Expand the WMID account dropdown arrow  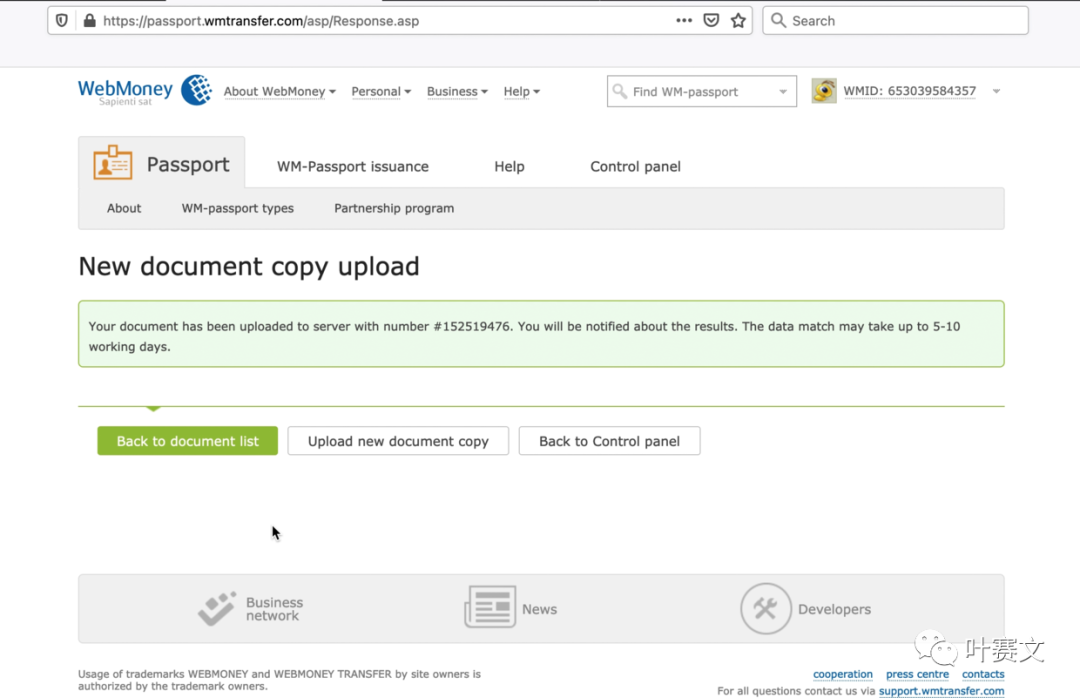tap(996, 92)
